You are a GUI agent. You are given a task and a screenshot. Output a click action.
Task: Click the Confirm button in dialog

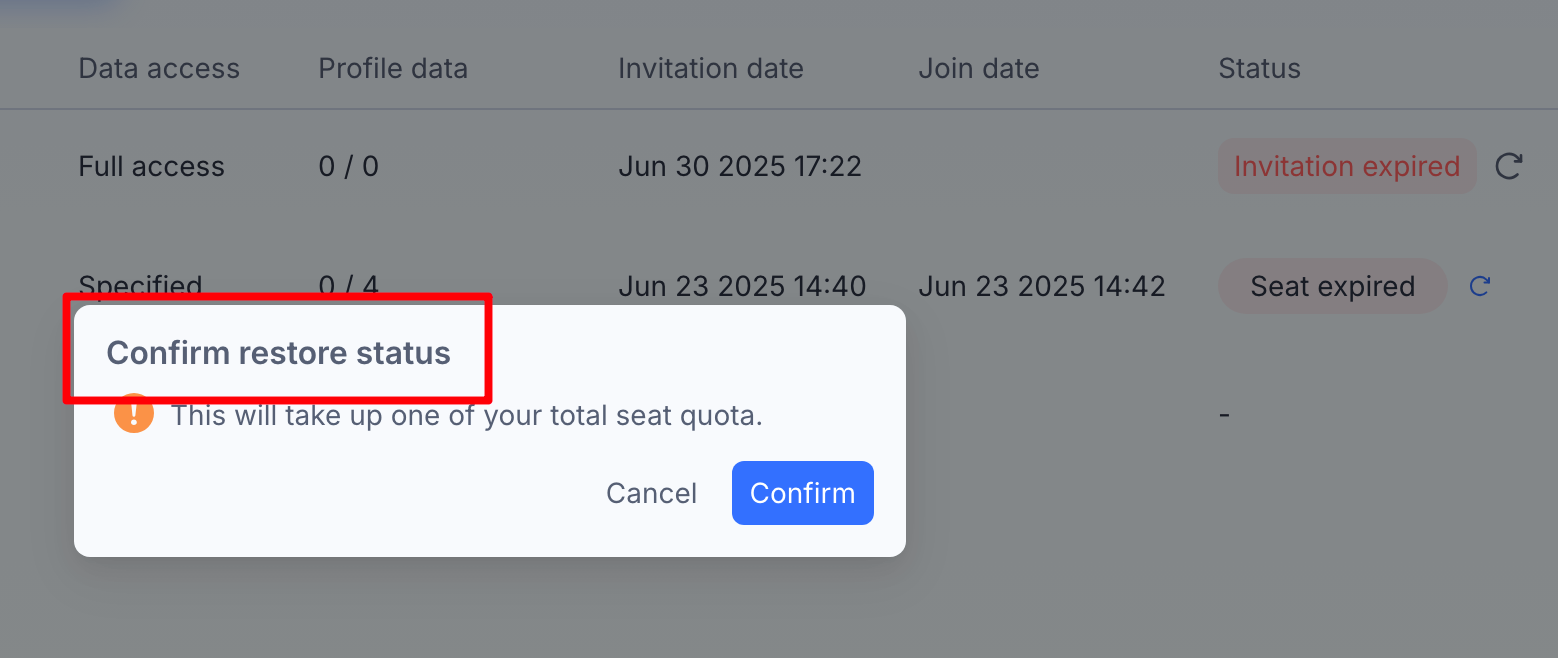click(803, 493)
